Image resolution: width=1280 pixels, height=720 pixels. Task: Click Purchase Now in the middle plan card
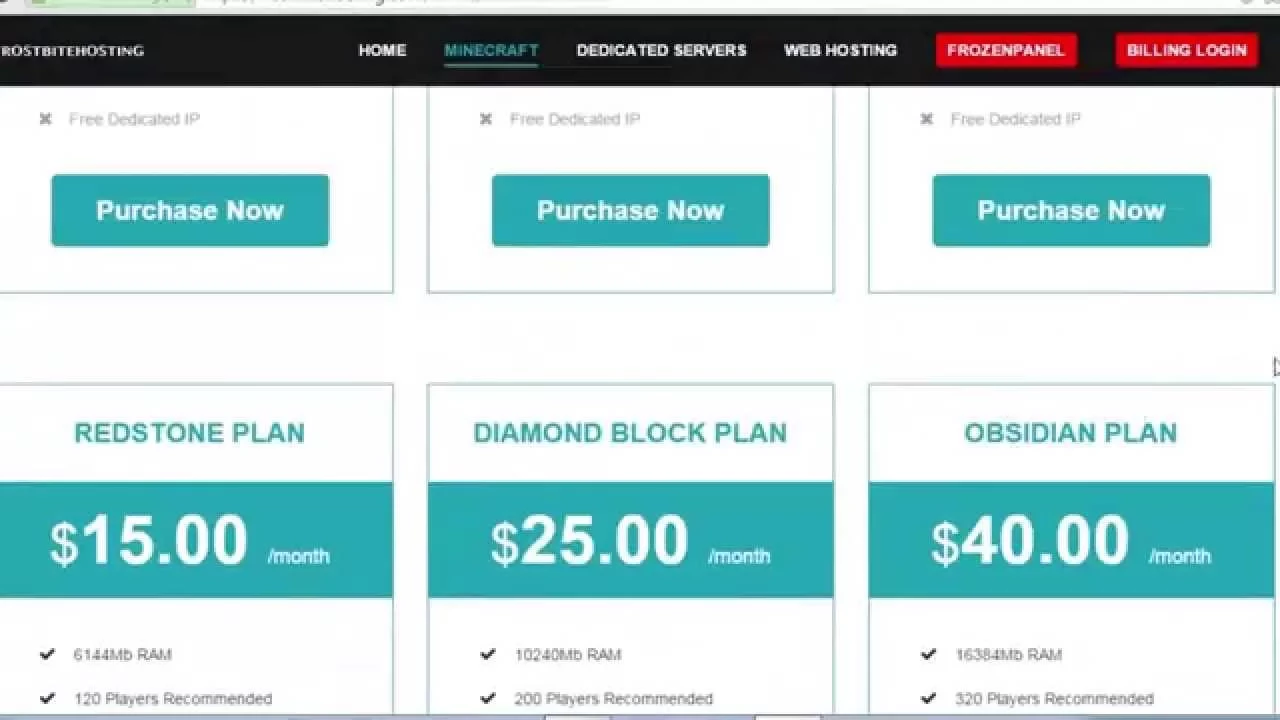point(631,210)
